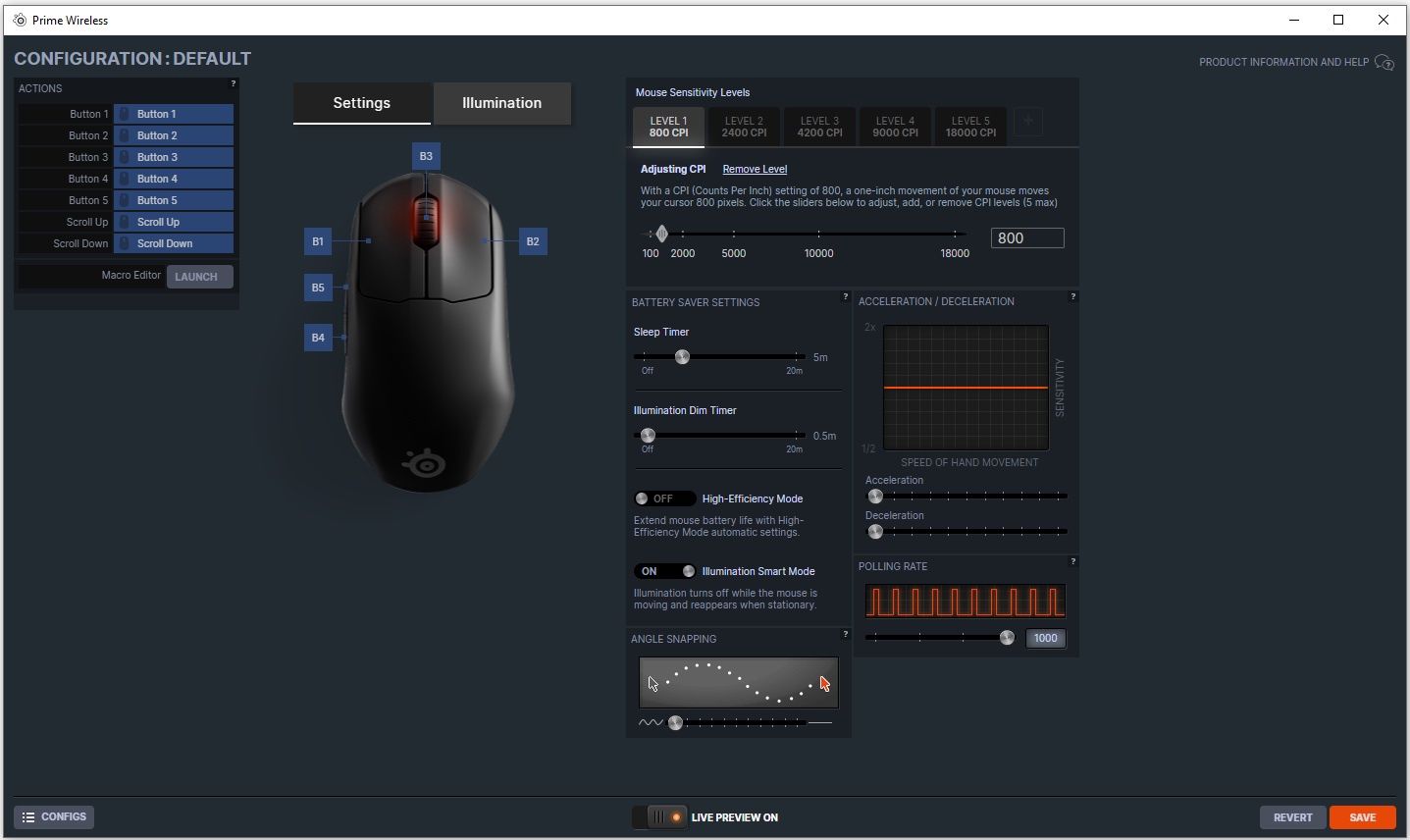Click the Acceleration slider handle
The width and height of the screenshot is (1410, 840).
[x=875, y=497]
